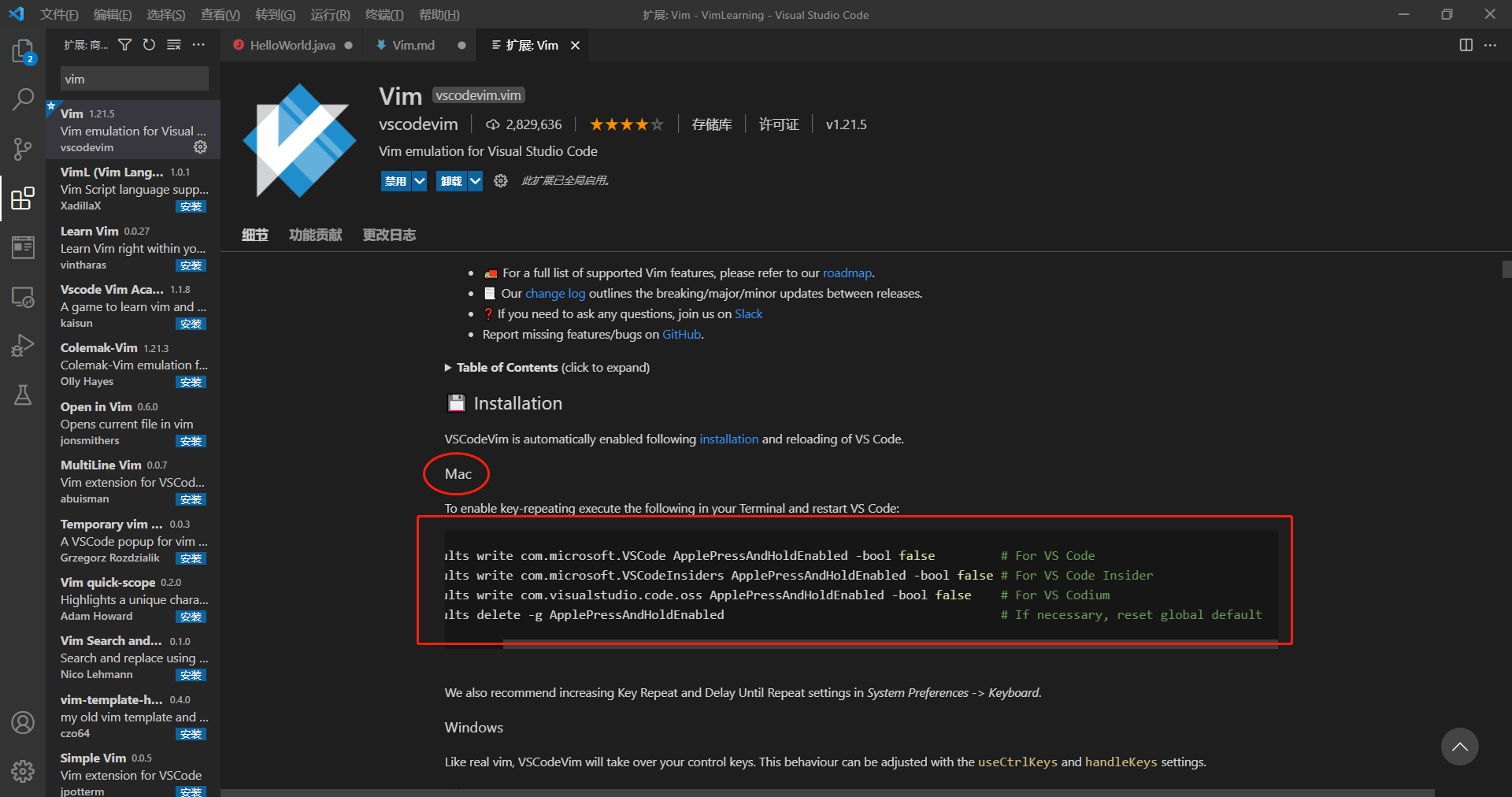Open the 选择(S) menu
This screenshot has height=797, width=1512.
166,15
